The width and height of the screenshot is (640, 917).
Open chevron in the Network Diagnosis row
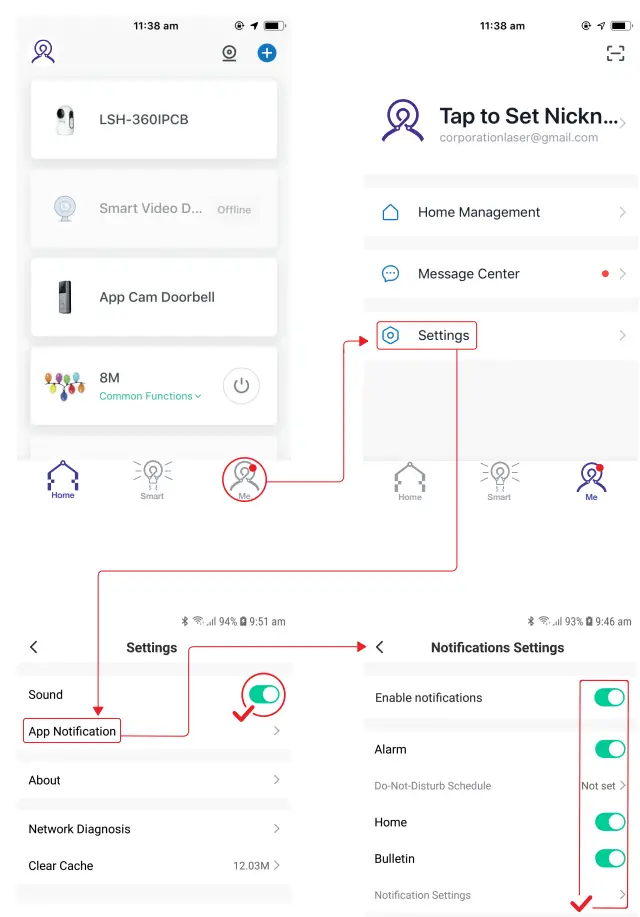point(277,829)
